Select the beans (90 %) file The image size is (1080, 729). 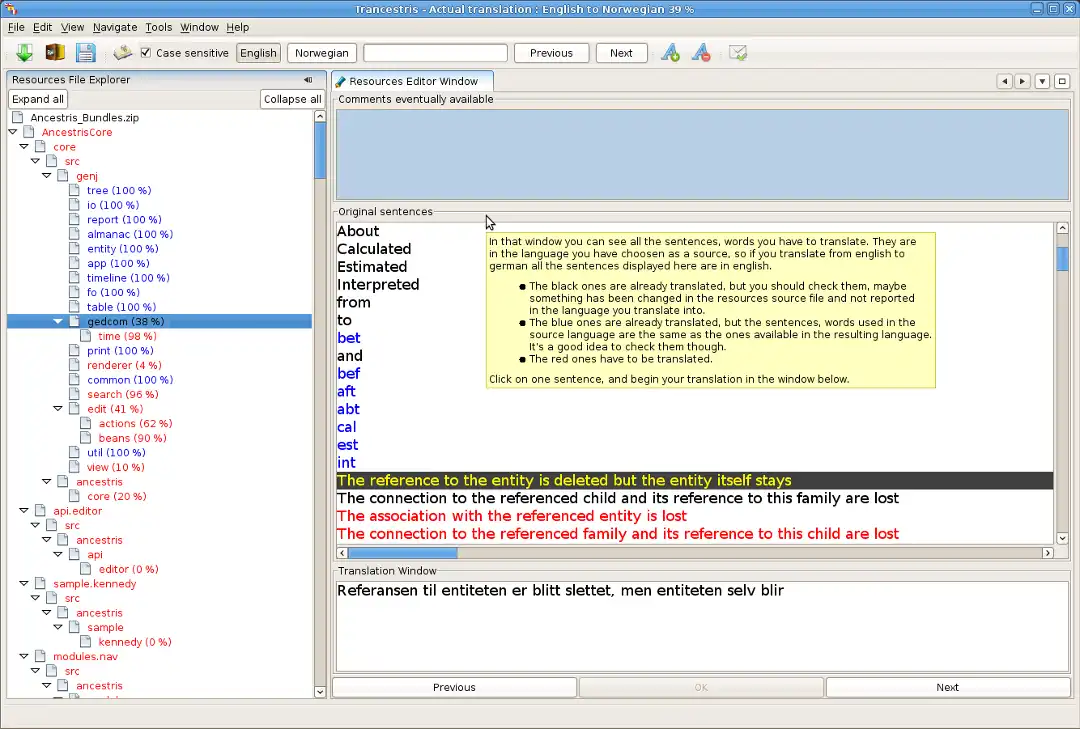pos(132,438)
